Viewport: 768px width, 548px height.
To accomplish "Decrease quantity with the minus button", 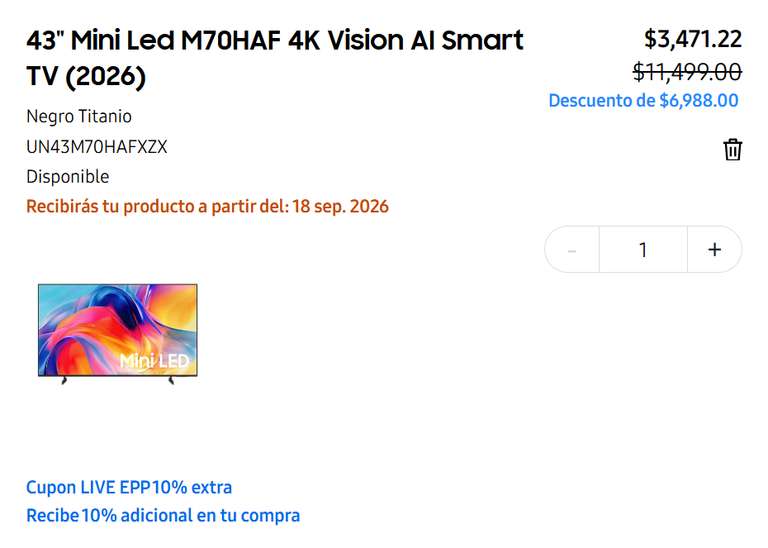I will 572,250.
